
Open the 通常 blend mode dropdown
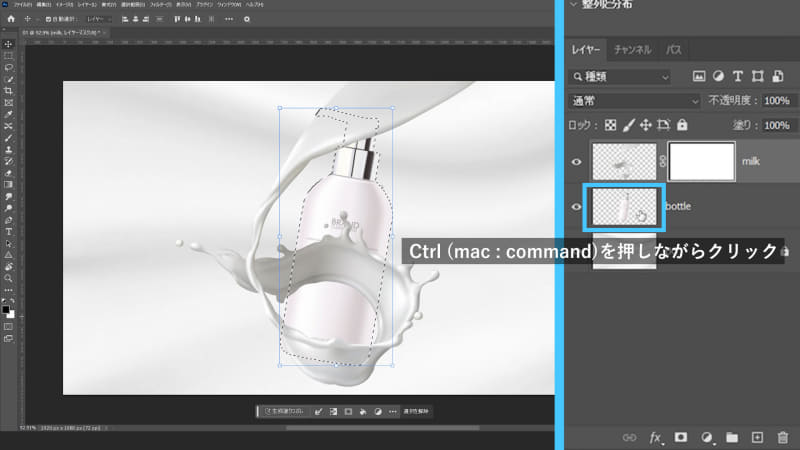coord(634,101)
